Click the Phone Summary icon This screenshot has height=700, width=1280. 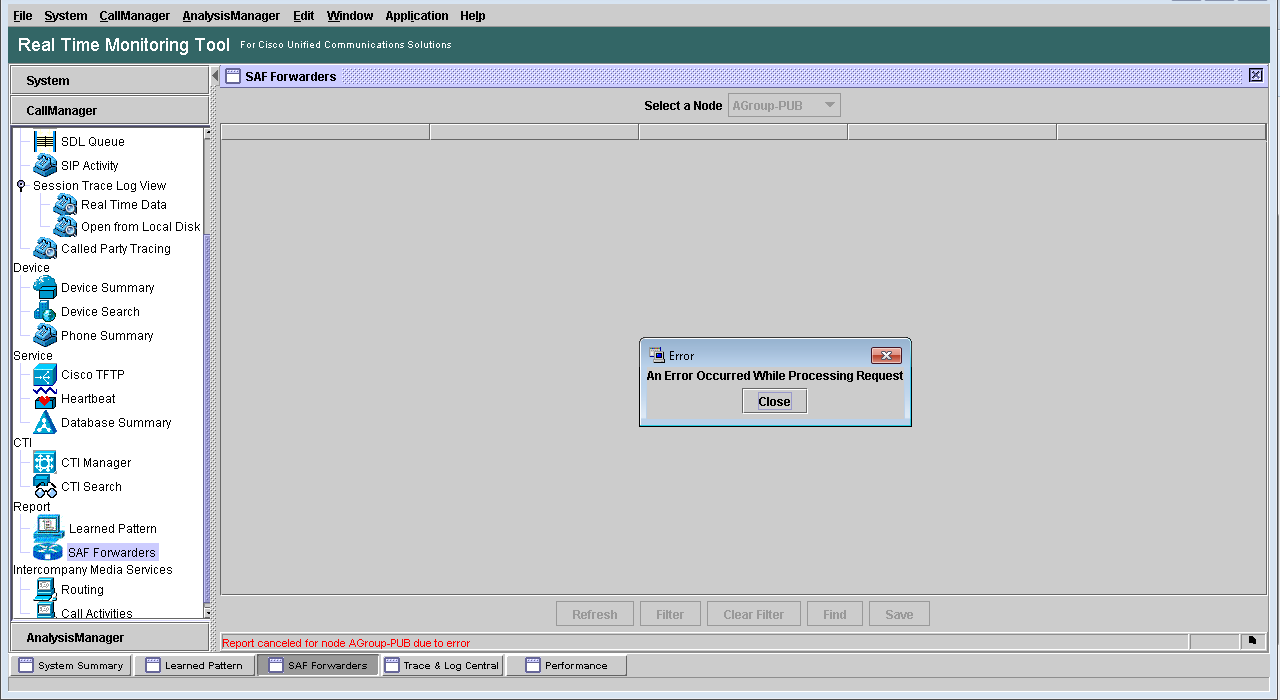point(45,335)
